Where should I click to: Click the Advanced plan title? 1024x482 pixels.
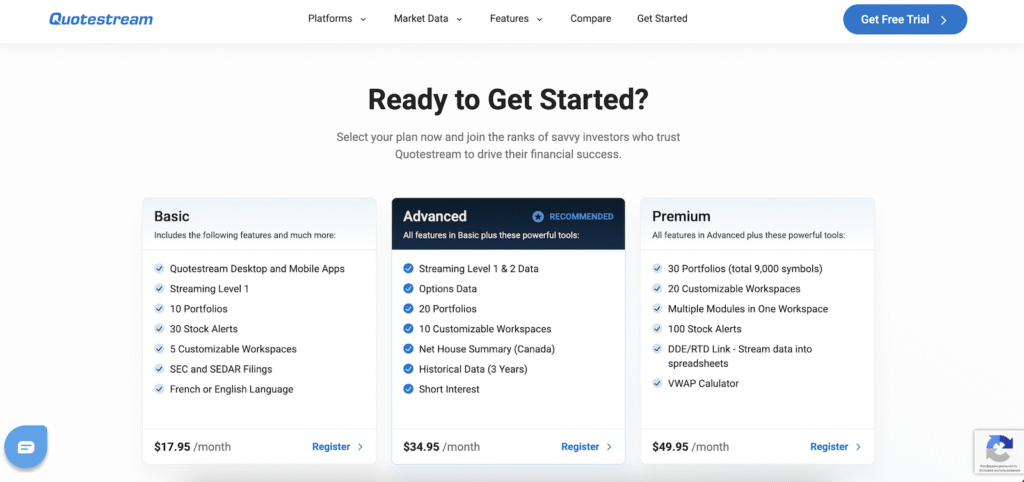click(x=435, y=216)
